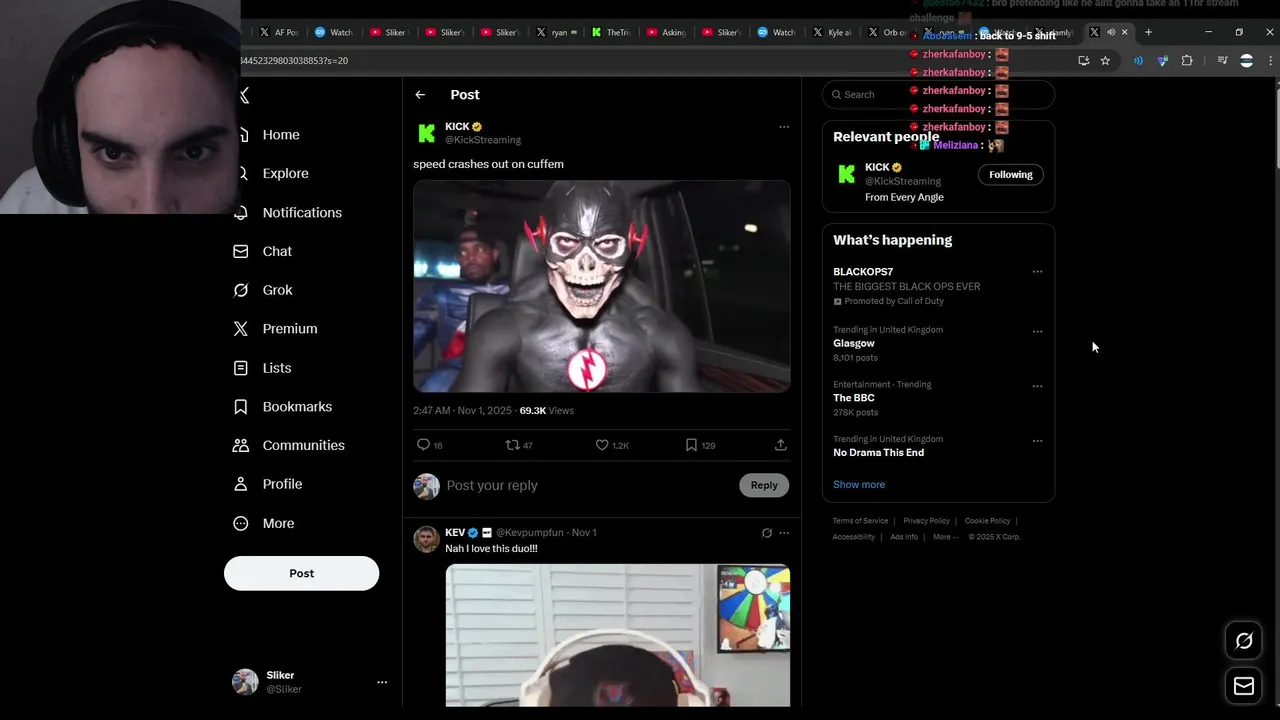Open Ads info footer link
The image size is (1280, 720).
904,537
